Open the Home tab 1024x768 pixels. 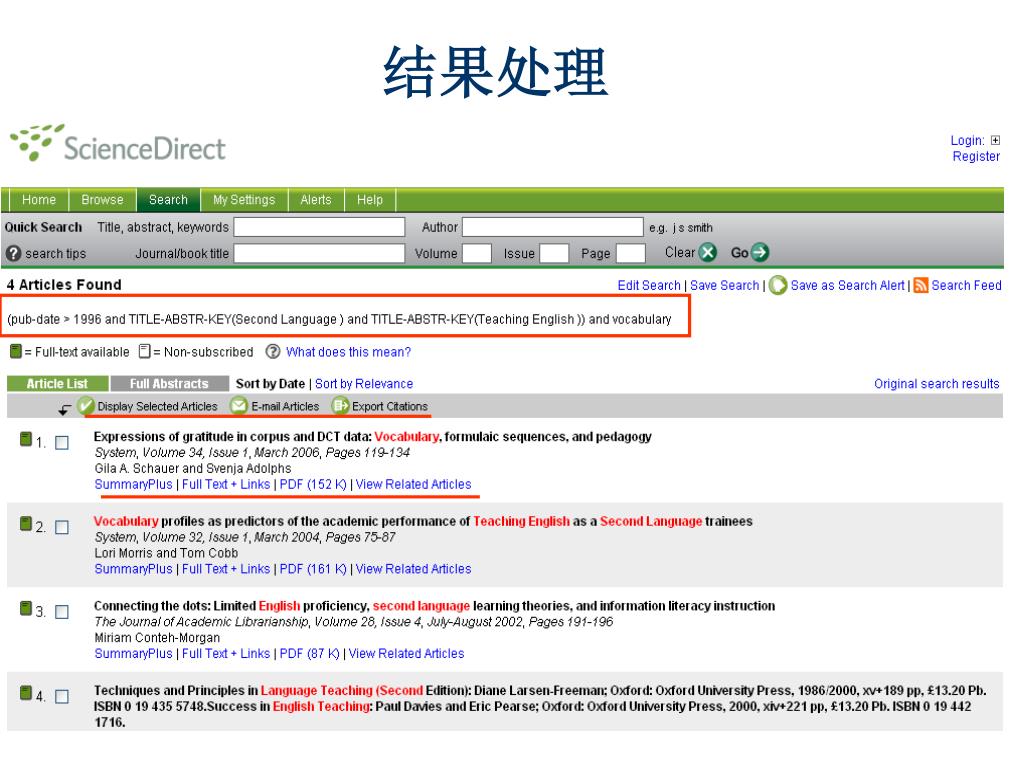pos(39,200)
